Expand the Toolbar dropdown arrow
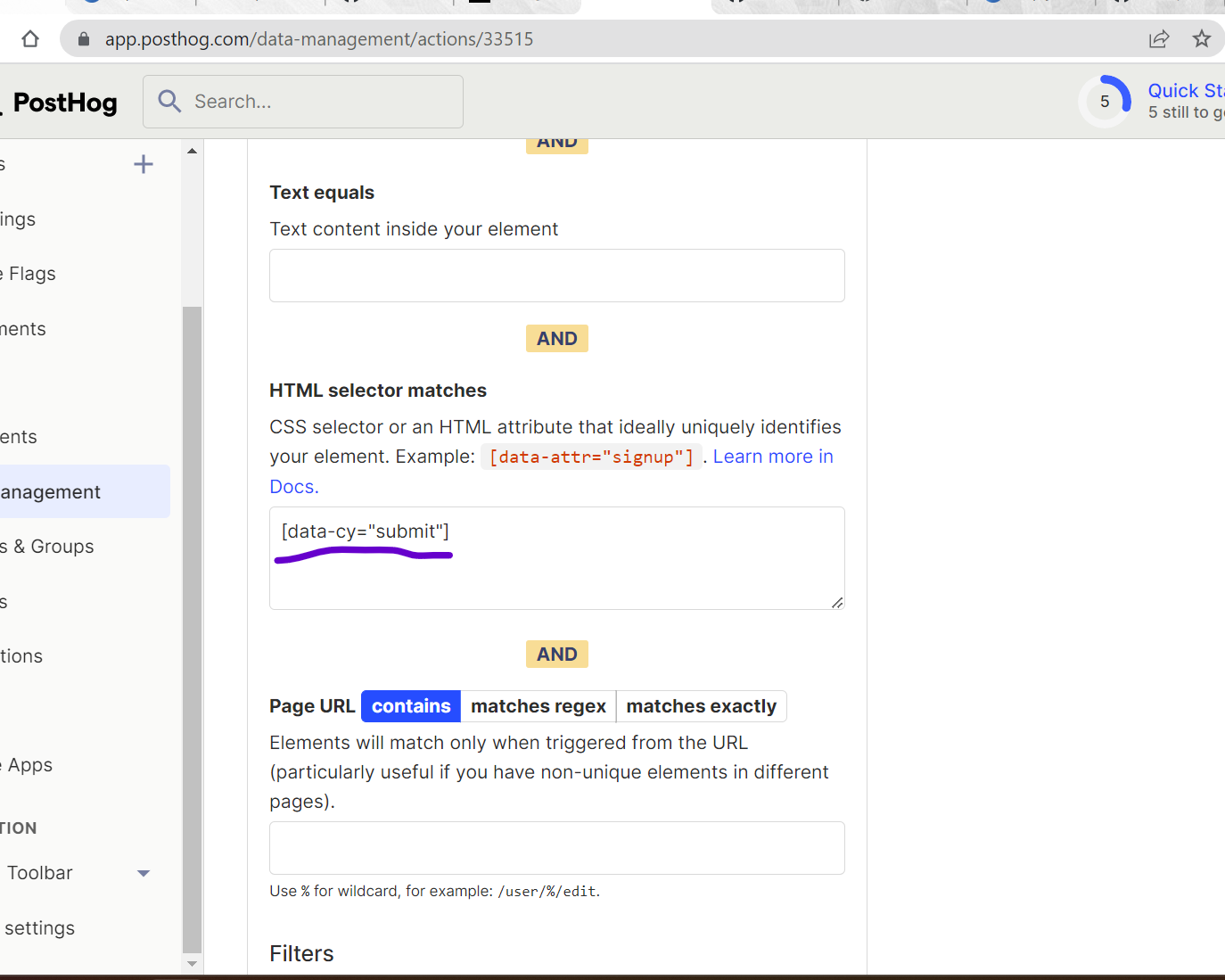This screenshot has width=1225, height=980. point(144,873)
